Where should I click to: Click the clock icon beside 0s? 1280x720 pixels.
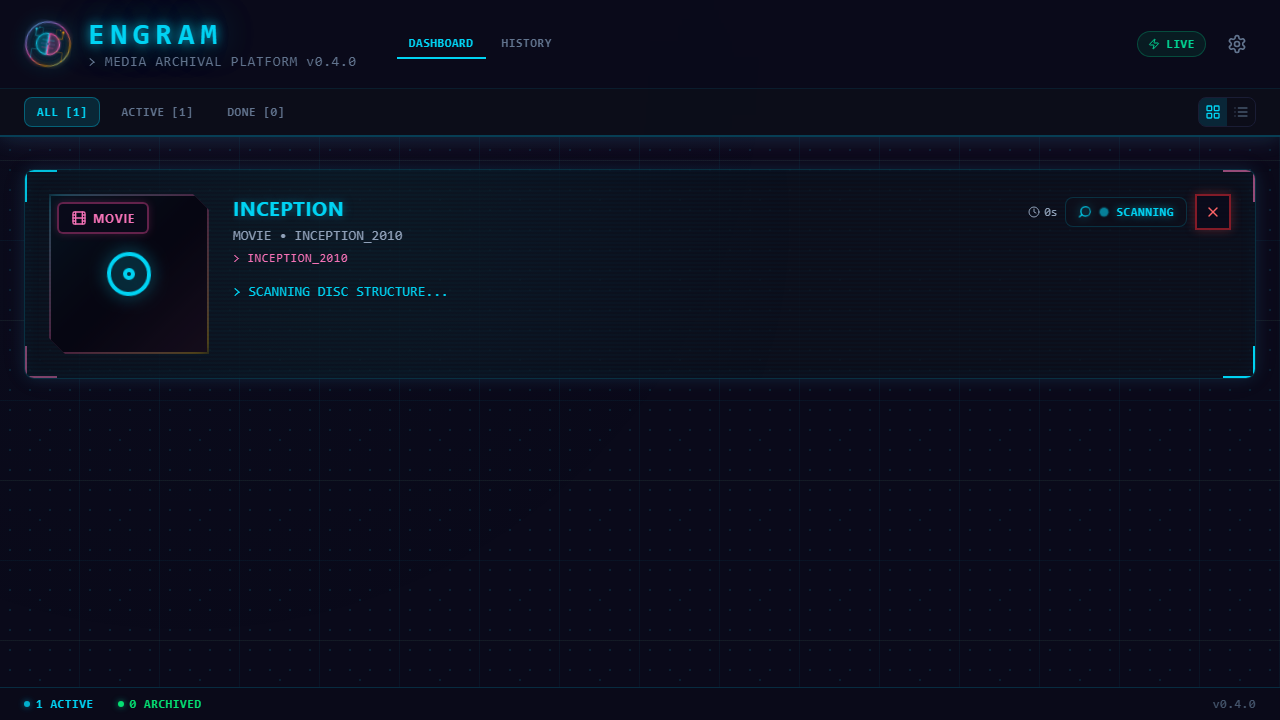coord(1034,212)
